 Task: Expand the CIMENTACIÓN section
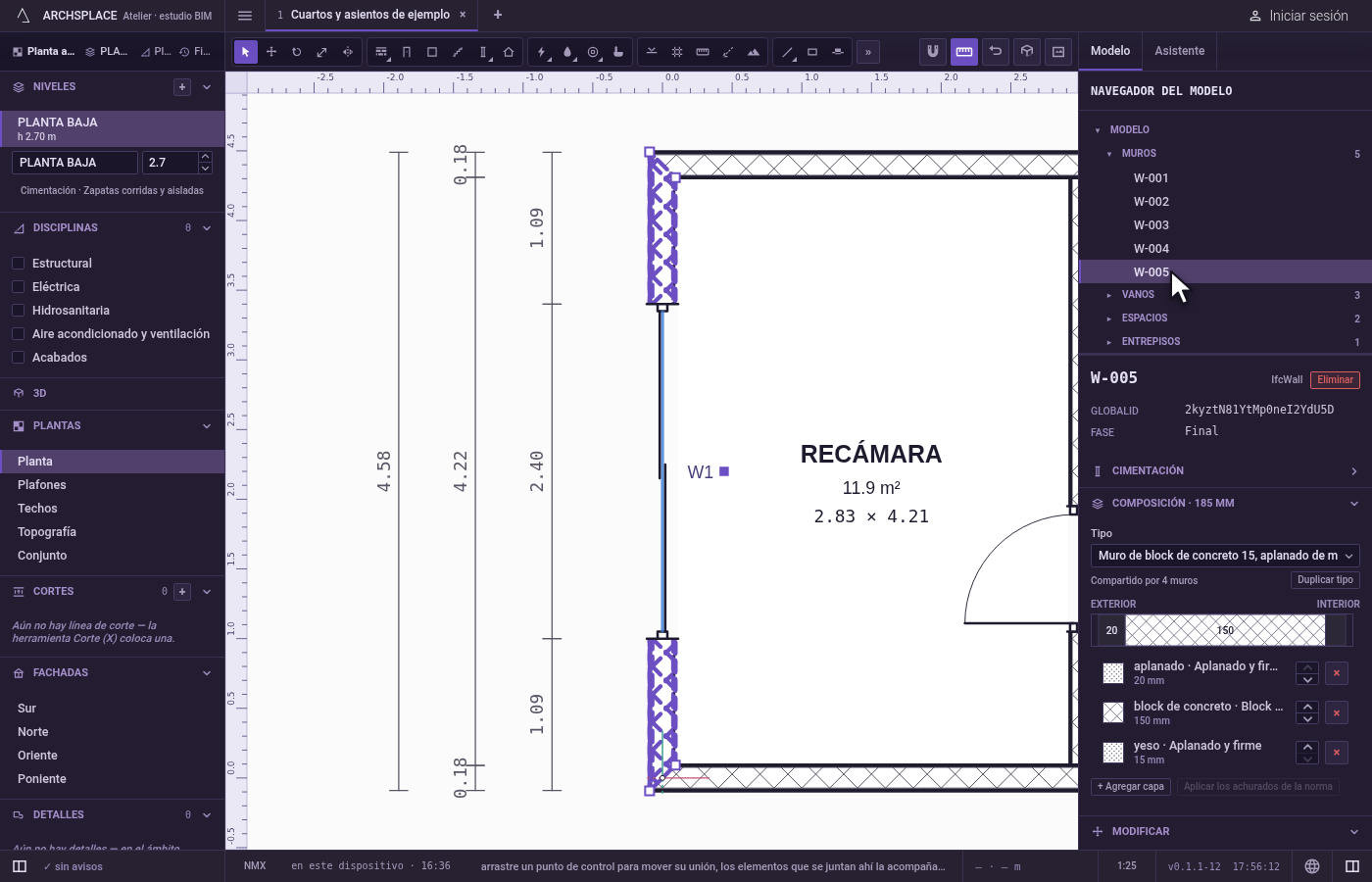tap(1225, 471)
